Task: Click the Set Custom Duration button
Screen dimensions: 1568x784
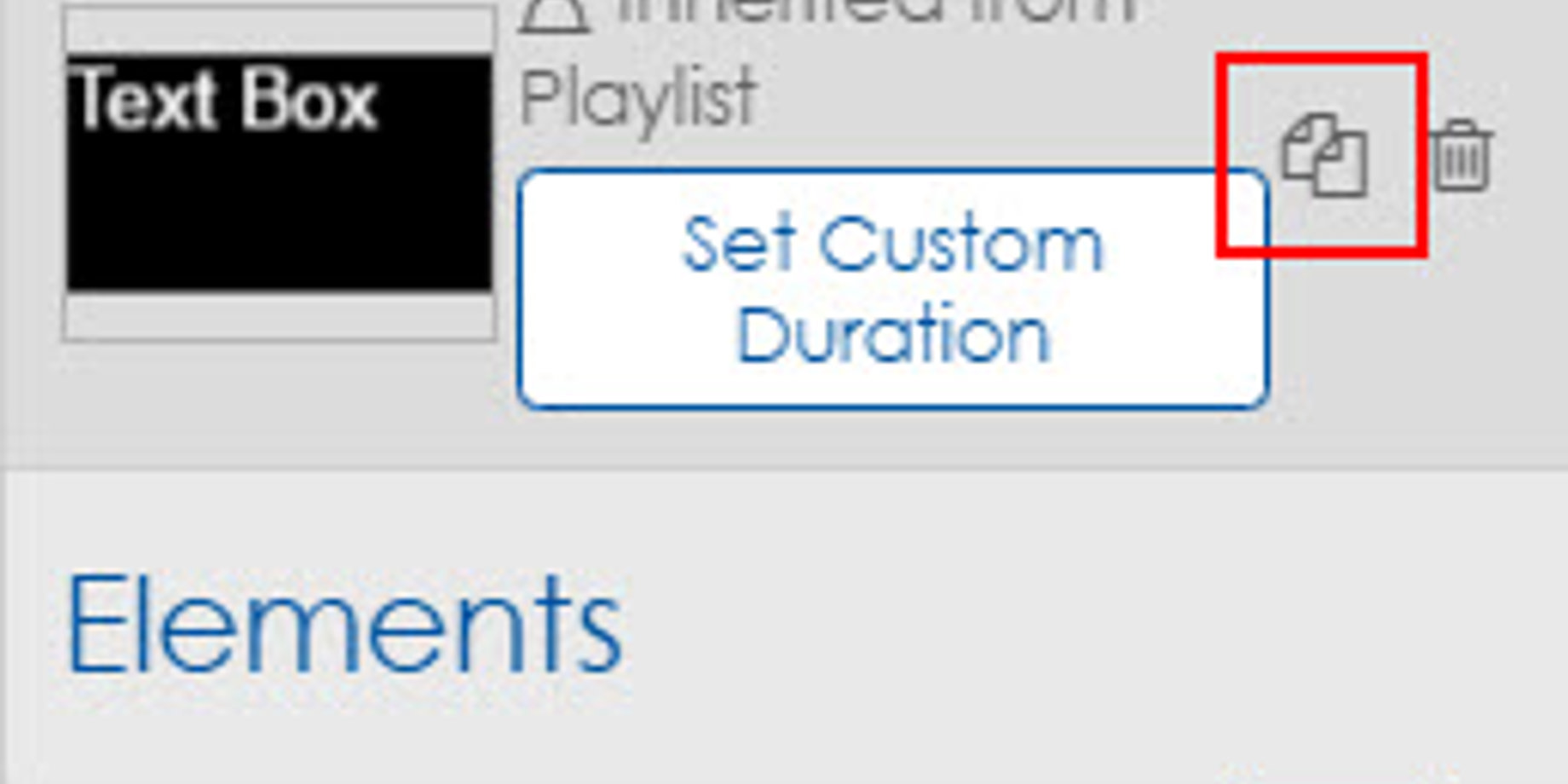Action: 893,290
